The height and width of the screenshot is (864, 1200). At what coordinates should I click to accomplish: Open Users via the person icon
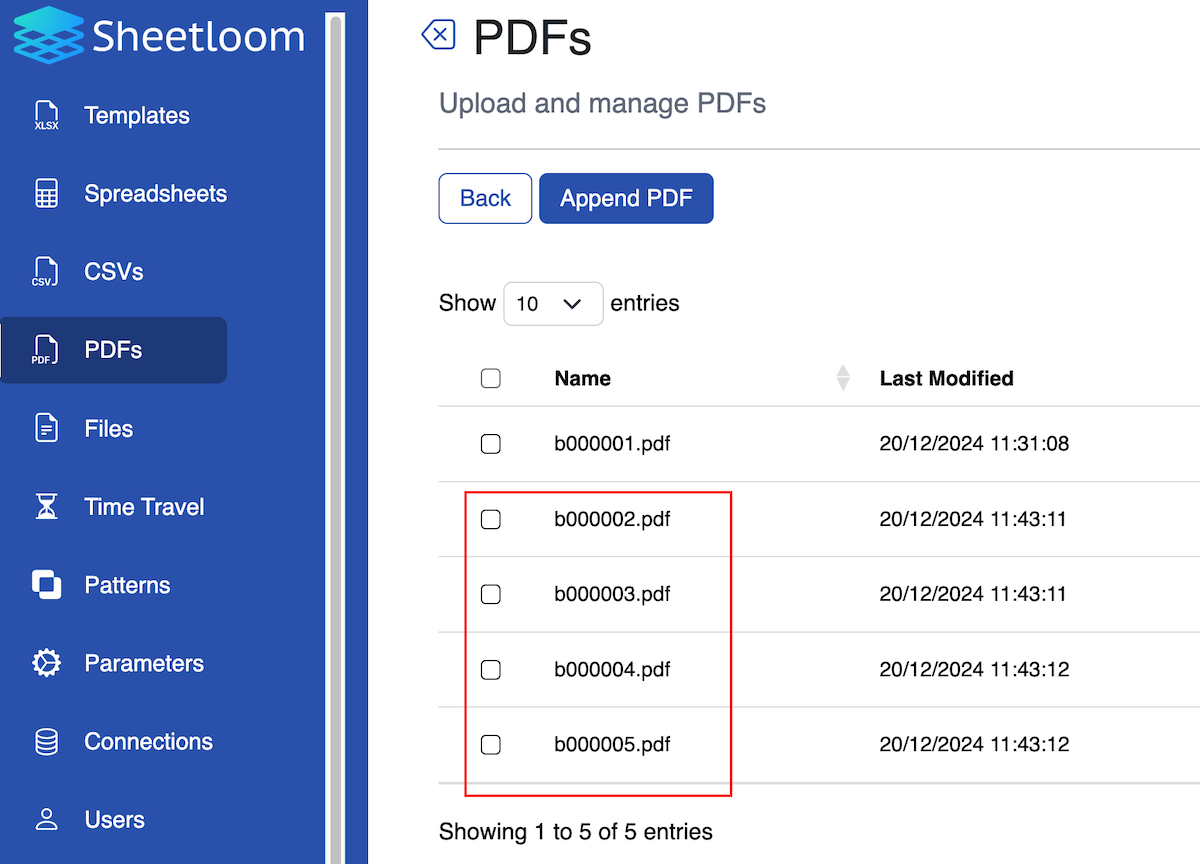coord(45,819)
